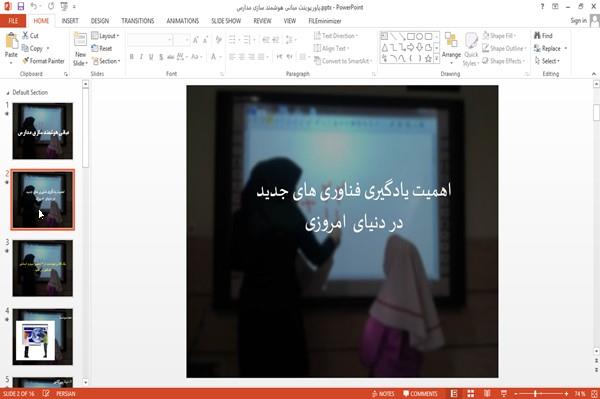Center align text

coord(242,57)
